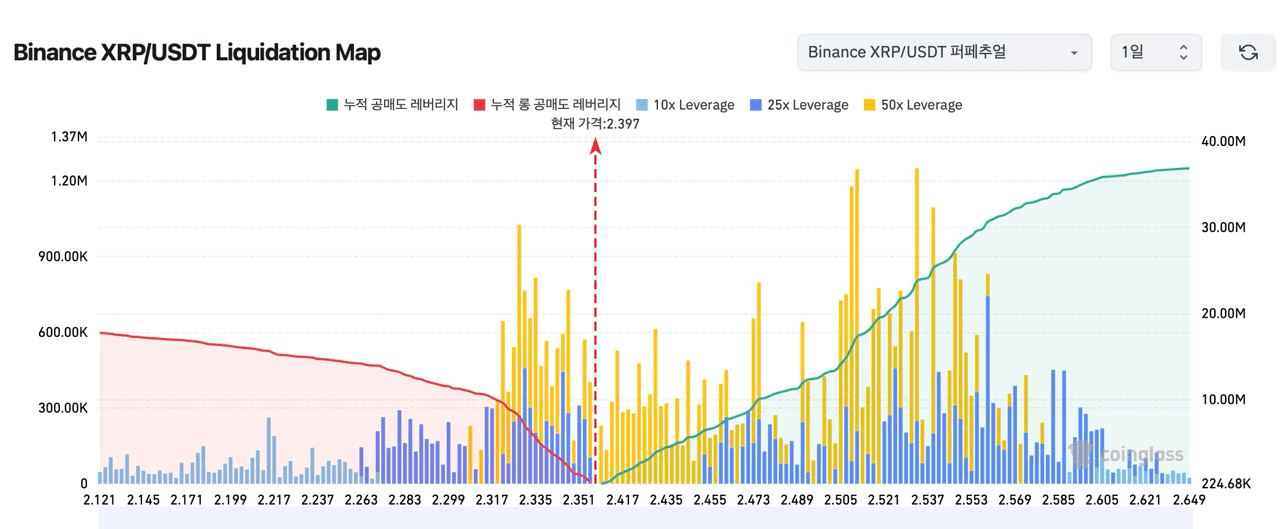The image size is (1280, 529).
Task: Click the 2.171 price axis label
Action: pos(187,500)
